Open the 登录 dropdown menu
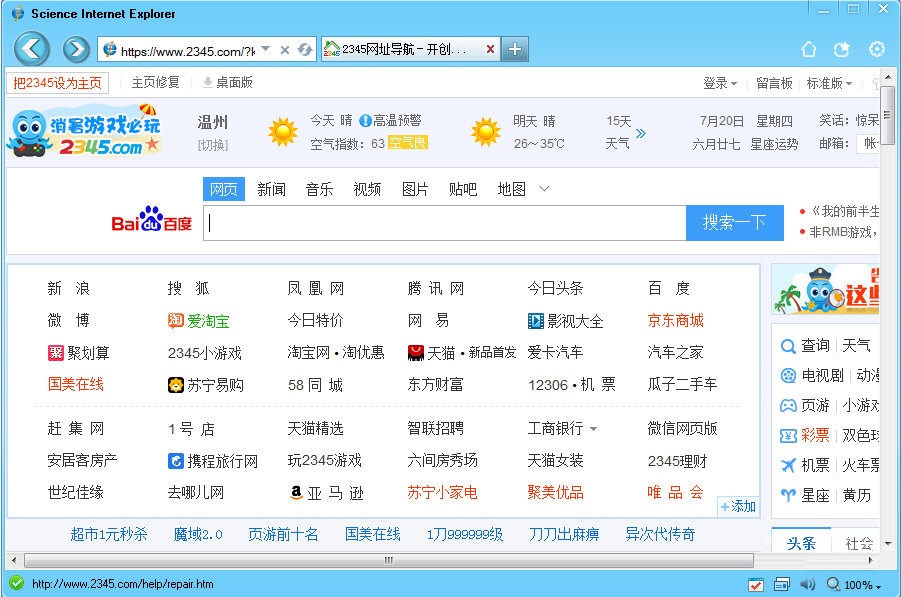The height and width of the screenshot is (597, 901). coord(720,83)
